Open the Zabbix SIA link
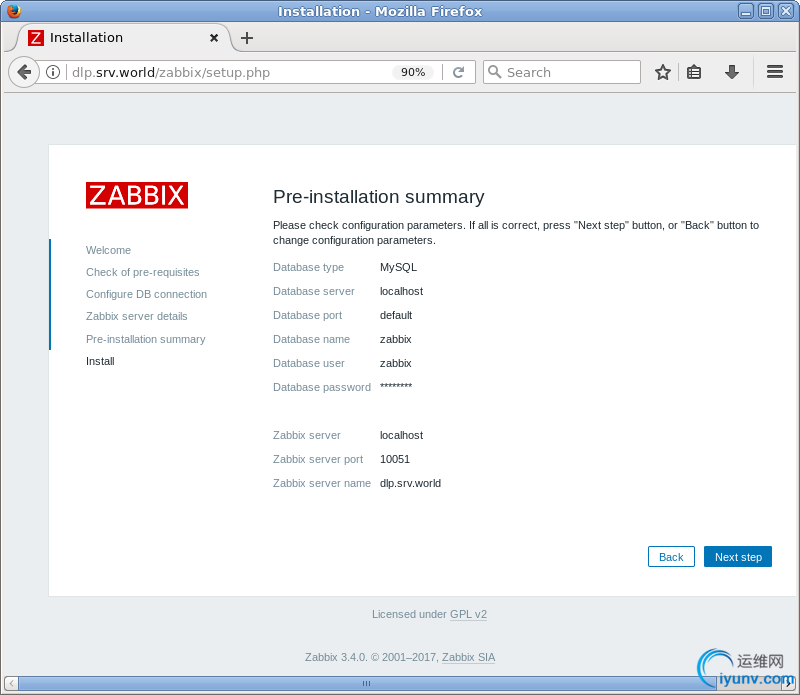800x695 pixels. point(468,657)
